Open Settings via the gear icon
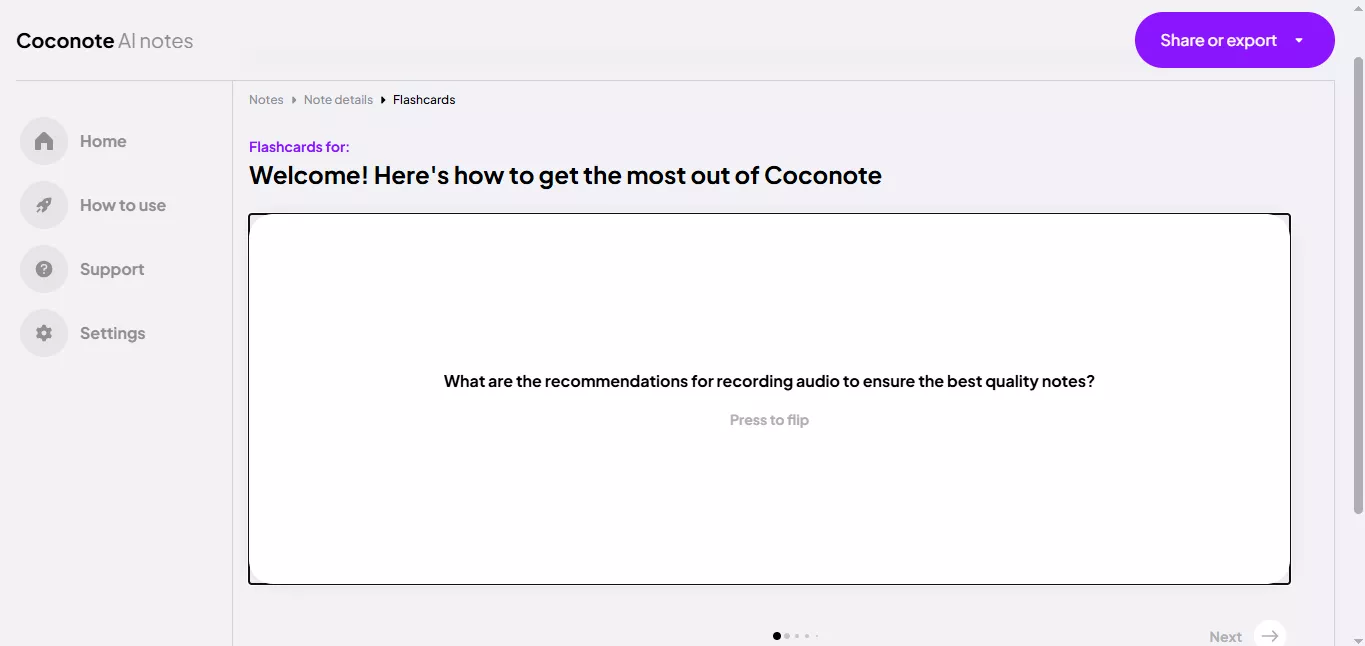Viewport: 1365px width, 646px height. [43, 333]
